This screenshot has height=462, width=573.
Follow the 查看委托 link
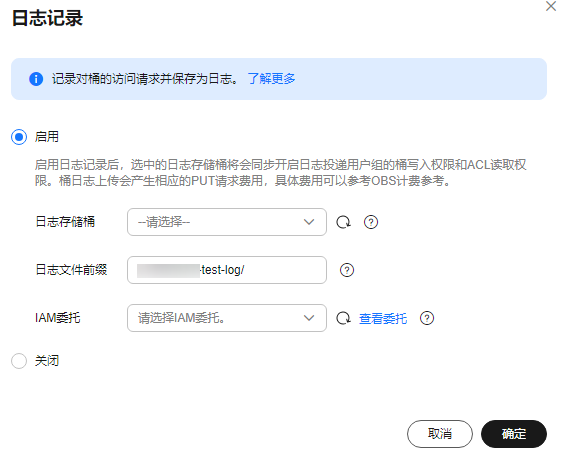tap(383, 318)
